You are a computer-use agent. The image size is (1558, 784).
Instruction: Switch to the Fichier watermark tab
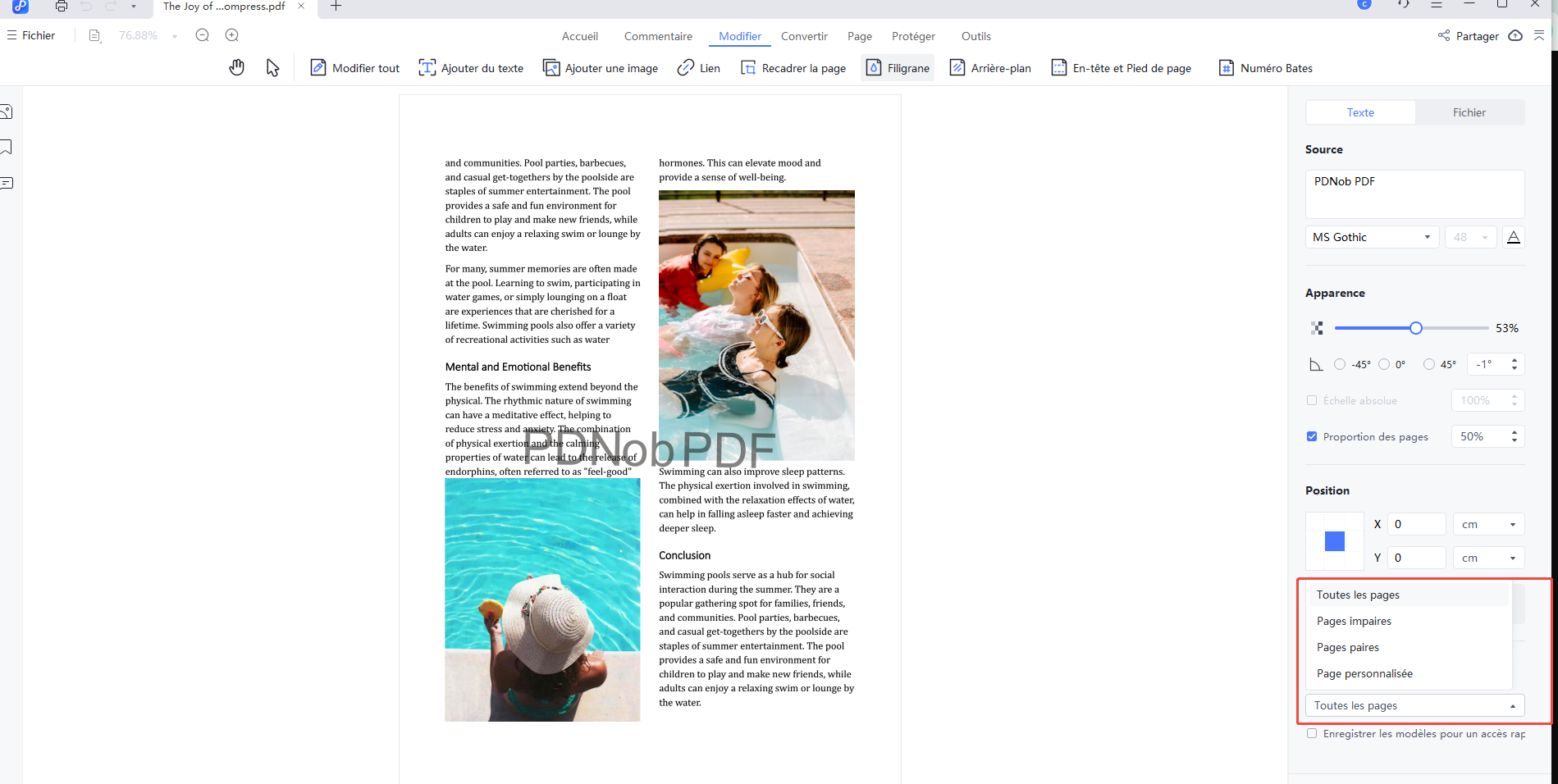pyautogui.click(x=1468, y=112)
